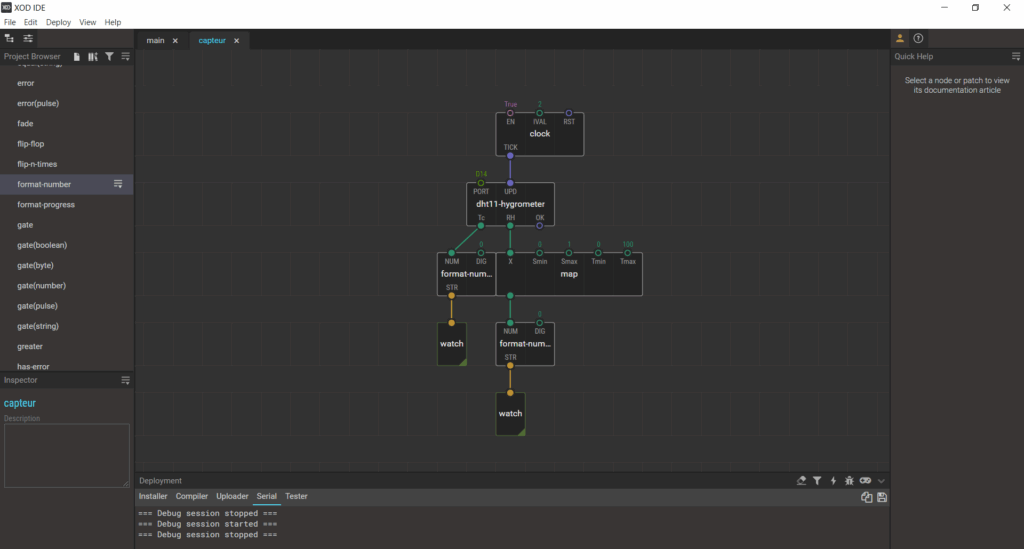
Task: Switch to the Compiler tab
Action: pyautogui.click(x=191, y=496)
